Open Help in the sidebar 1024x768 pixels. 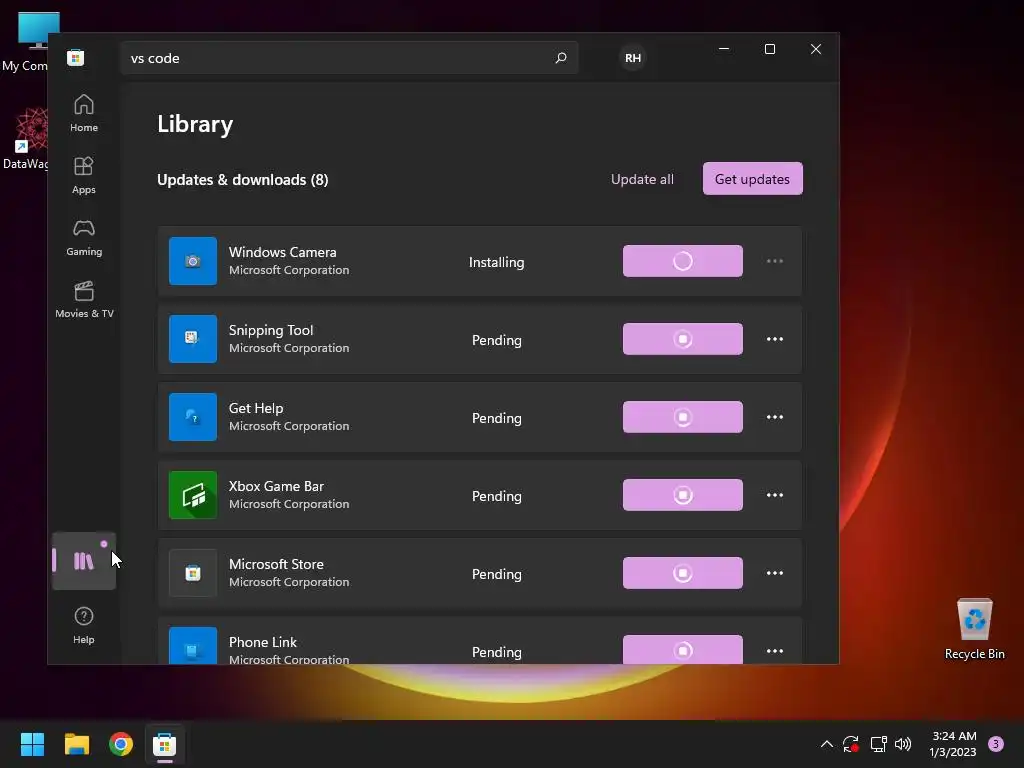pyautogui.click(x=84, y=626)
